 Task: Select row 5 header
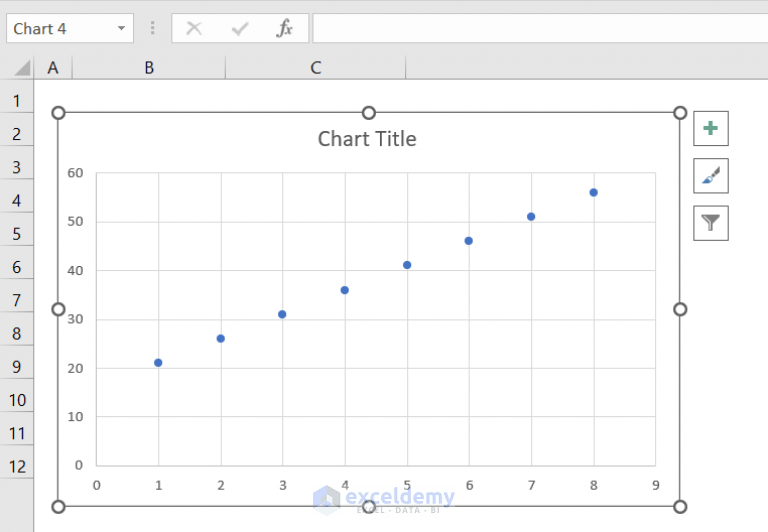pos(17,234)
